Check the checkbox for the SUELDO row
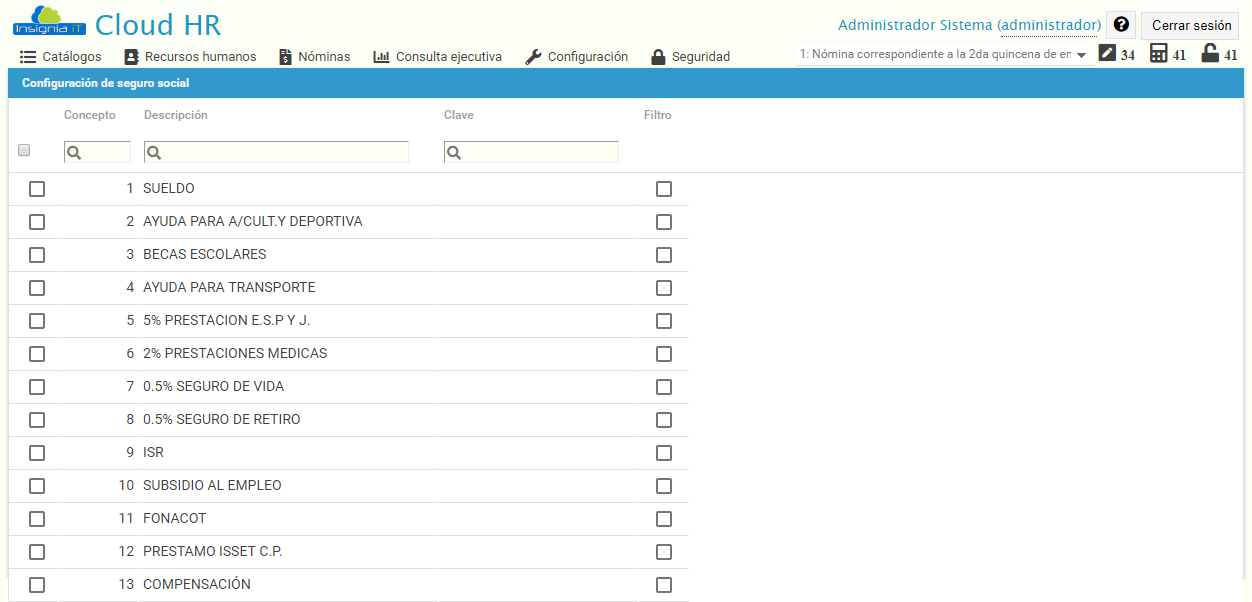 pyautogui.click(x=37, y=188)
